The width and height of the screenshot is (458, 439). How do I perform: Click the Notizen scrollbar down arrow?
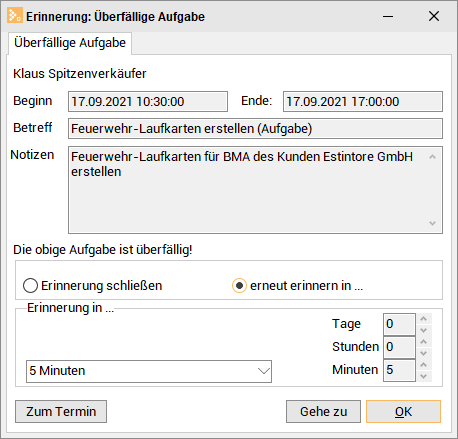[x=432, y=223]
